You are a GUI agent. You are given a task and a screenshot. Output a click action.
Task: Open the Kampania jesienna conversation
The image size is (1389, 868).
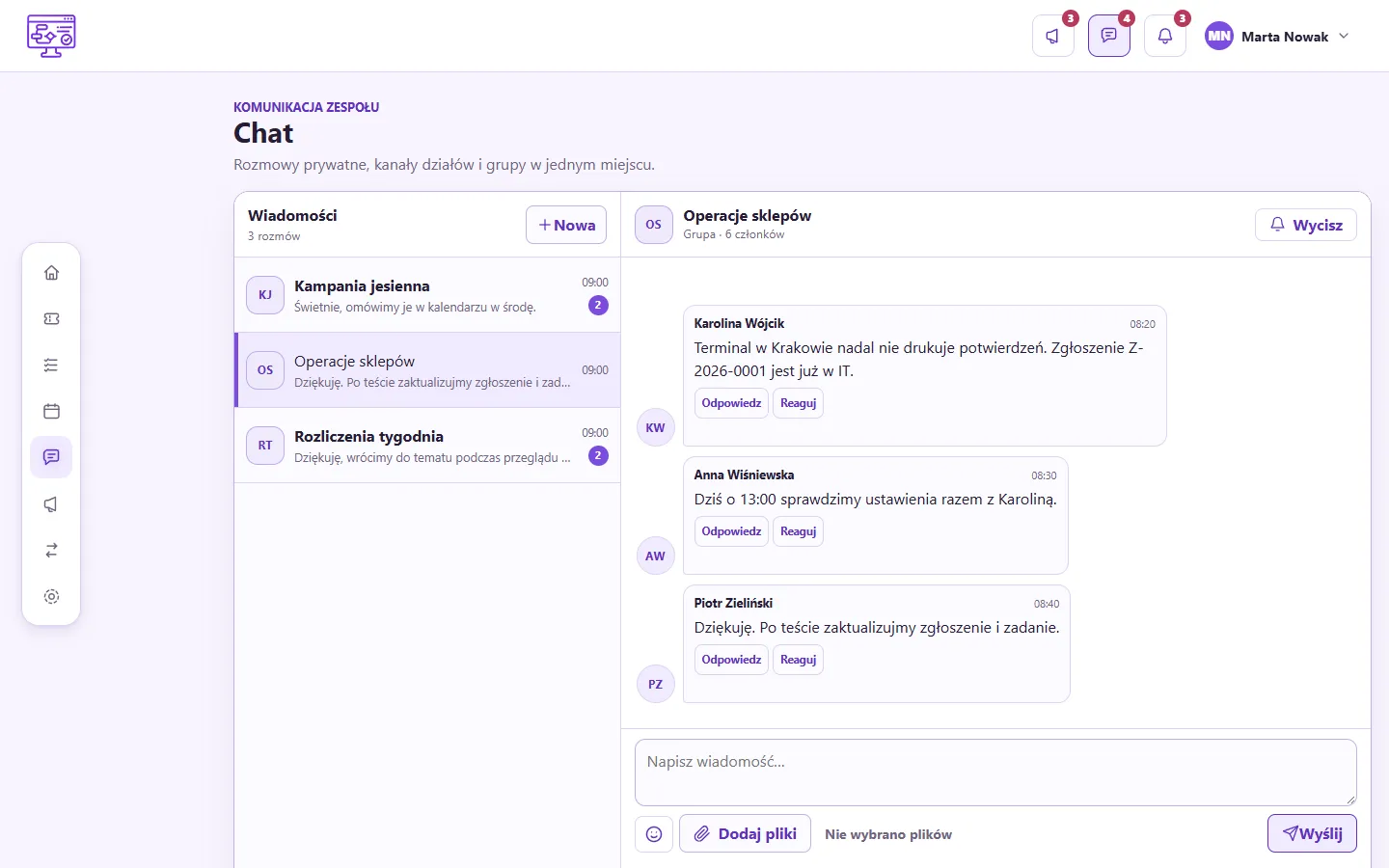427,295
